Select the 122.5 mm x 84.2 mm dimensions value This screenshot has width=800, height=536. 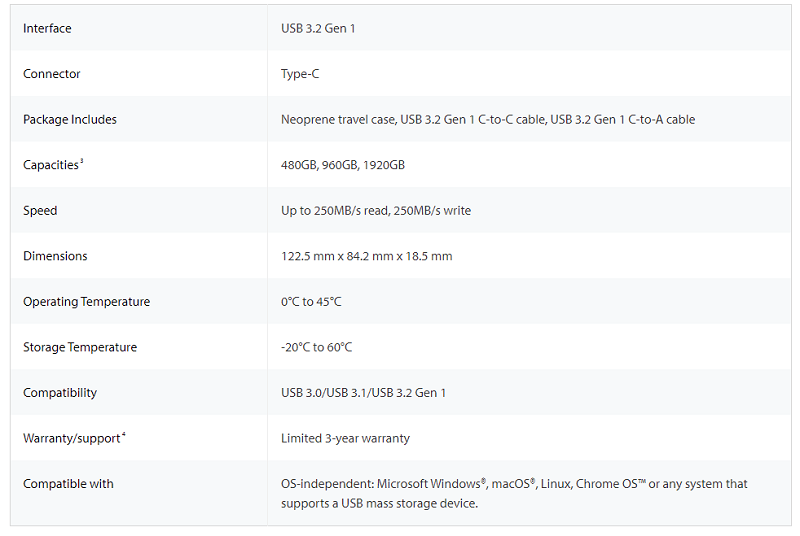coord(366,256)
